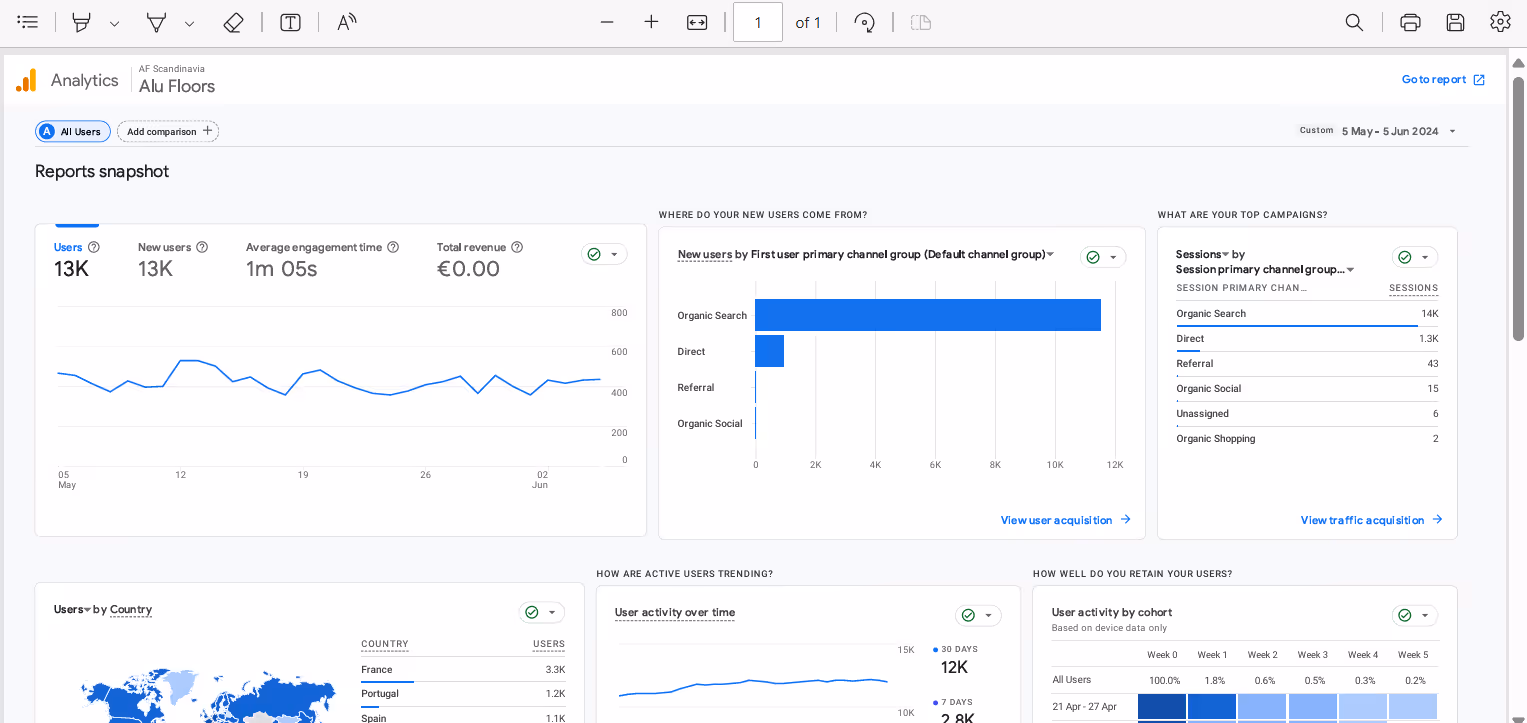
Task: Rotate the PDF page
Action: pyautogui.click(x=865, y=22)
